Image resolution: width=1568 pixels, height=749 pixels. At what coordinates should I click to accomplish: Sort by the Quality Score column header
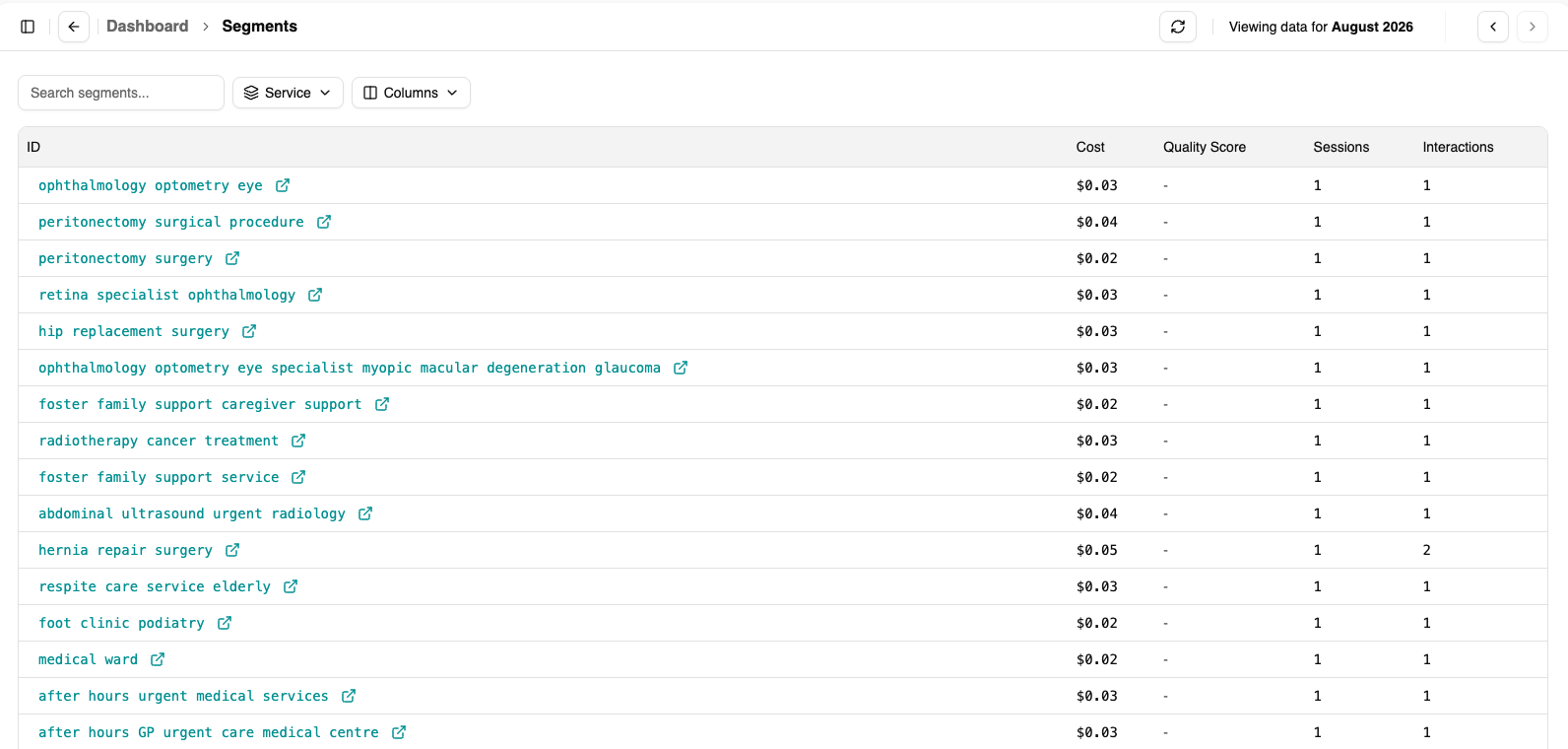pyautogui.click(x=1205, y=147)
